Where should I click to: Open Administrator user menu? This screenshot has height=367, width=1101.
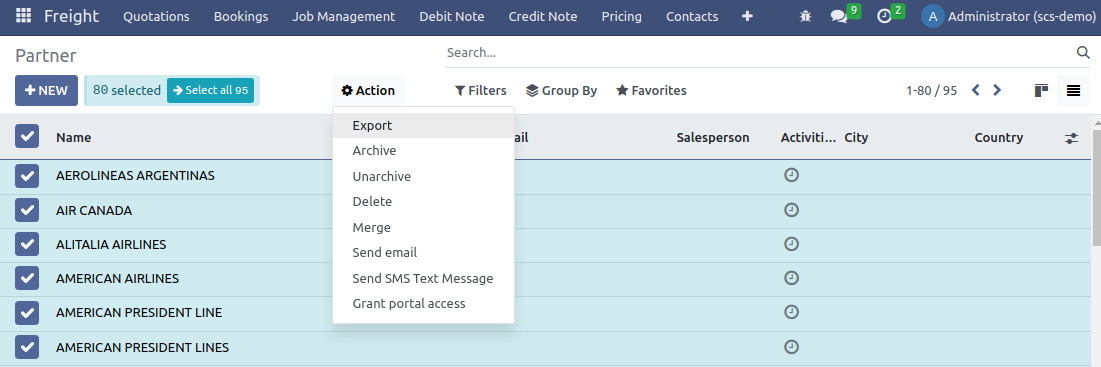click(x=1008, y=16)
